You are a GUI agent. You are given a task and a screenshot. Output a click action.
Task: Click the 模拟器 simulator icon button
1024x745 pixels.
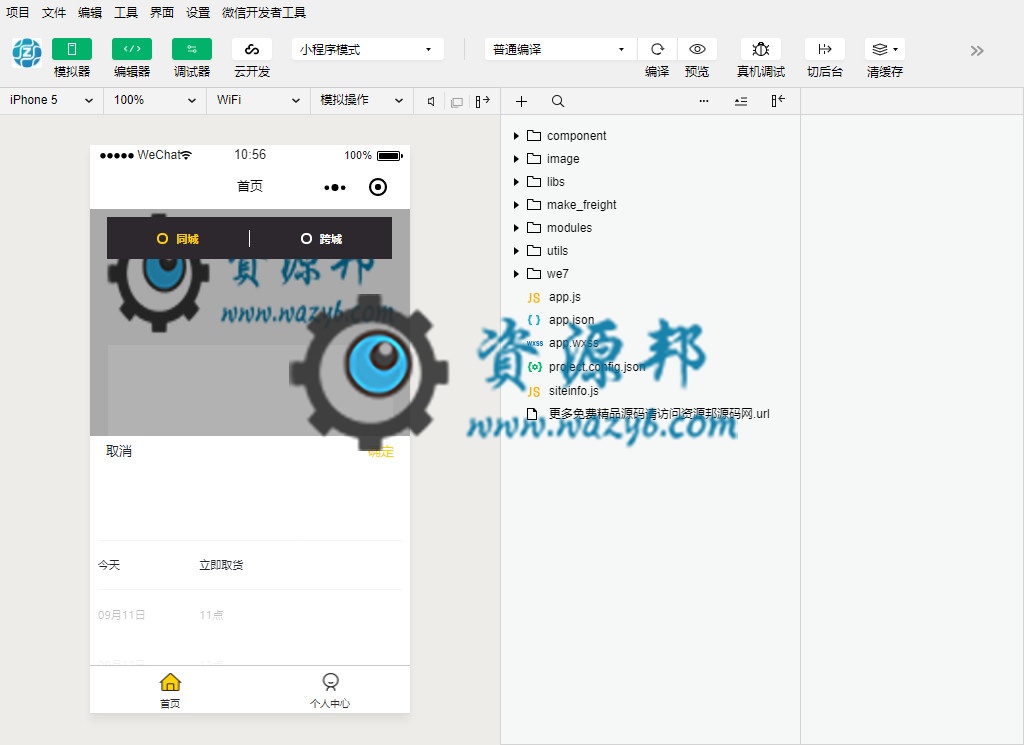71,49
